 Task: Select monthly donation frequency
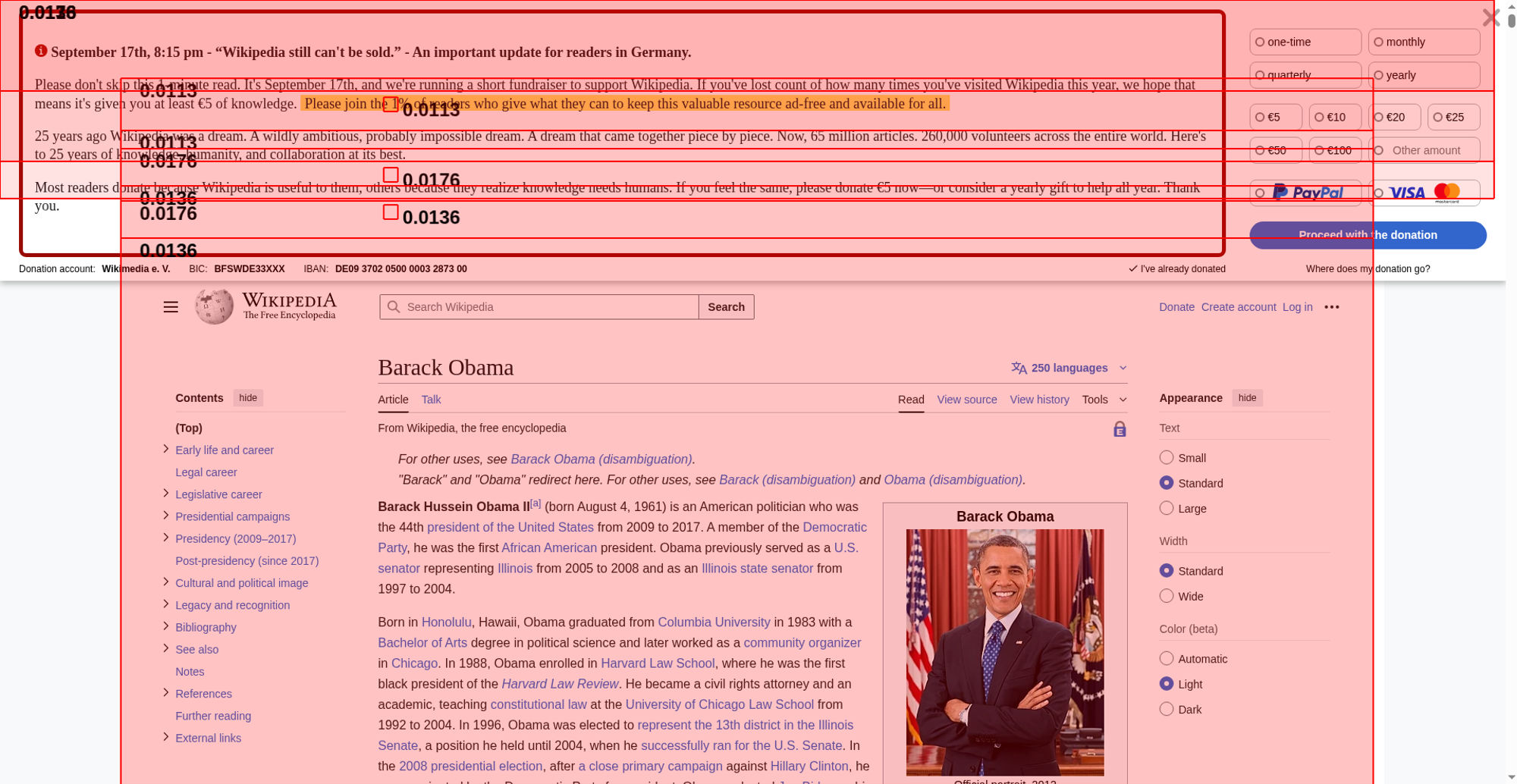[1424, 42]
